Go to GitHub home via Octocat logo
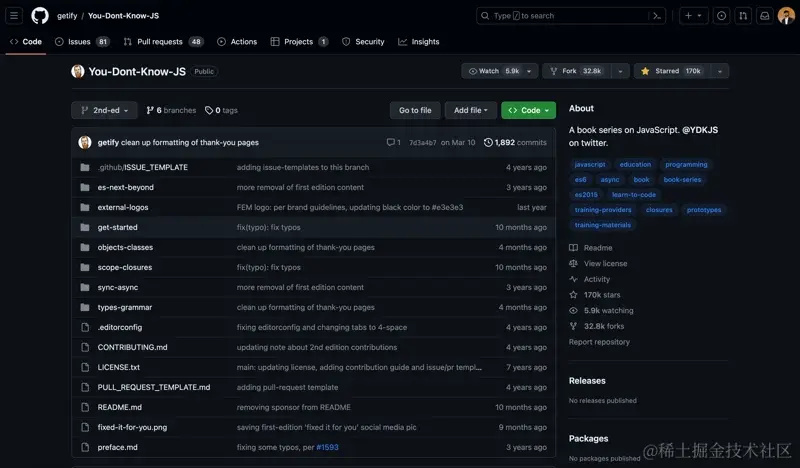 tap(40, 16)
